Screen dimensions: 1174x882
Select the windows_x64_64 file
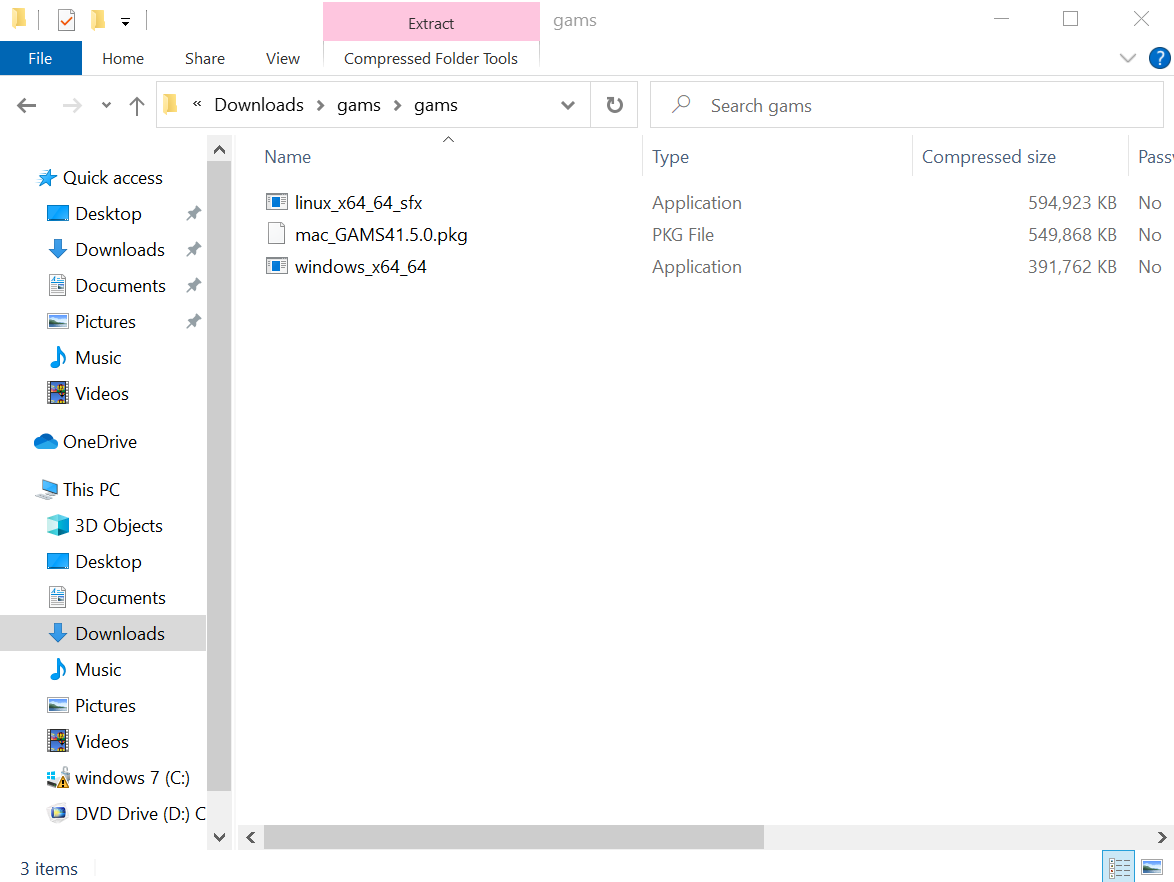(x=360, y=267)
